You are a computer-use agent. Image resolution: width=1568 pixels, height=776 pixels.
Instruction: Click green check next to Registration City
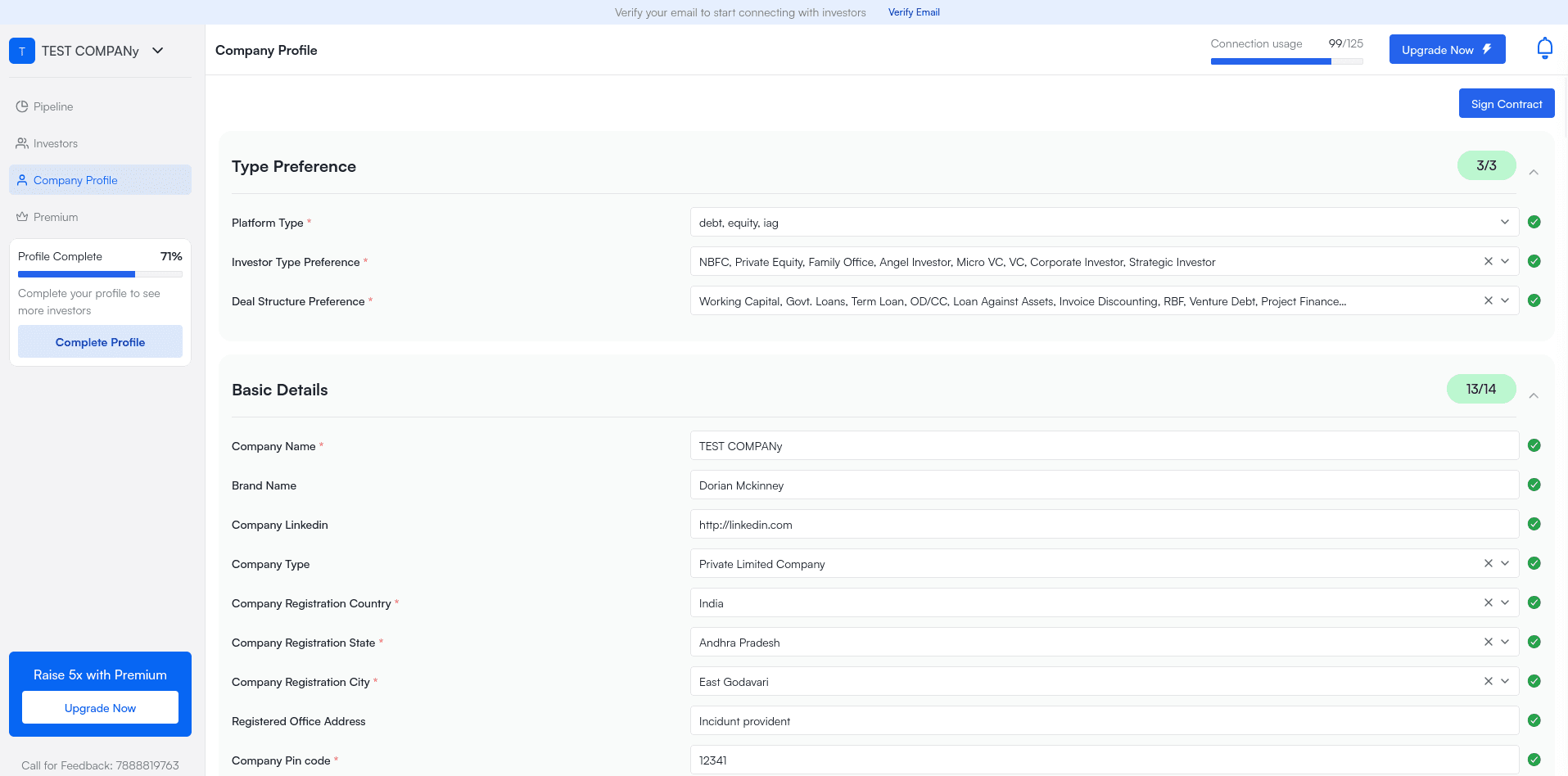click(x=1534, y=681)
